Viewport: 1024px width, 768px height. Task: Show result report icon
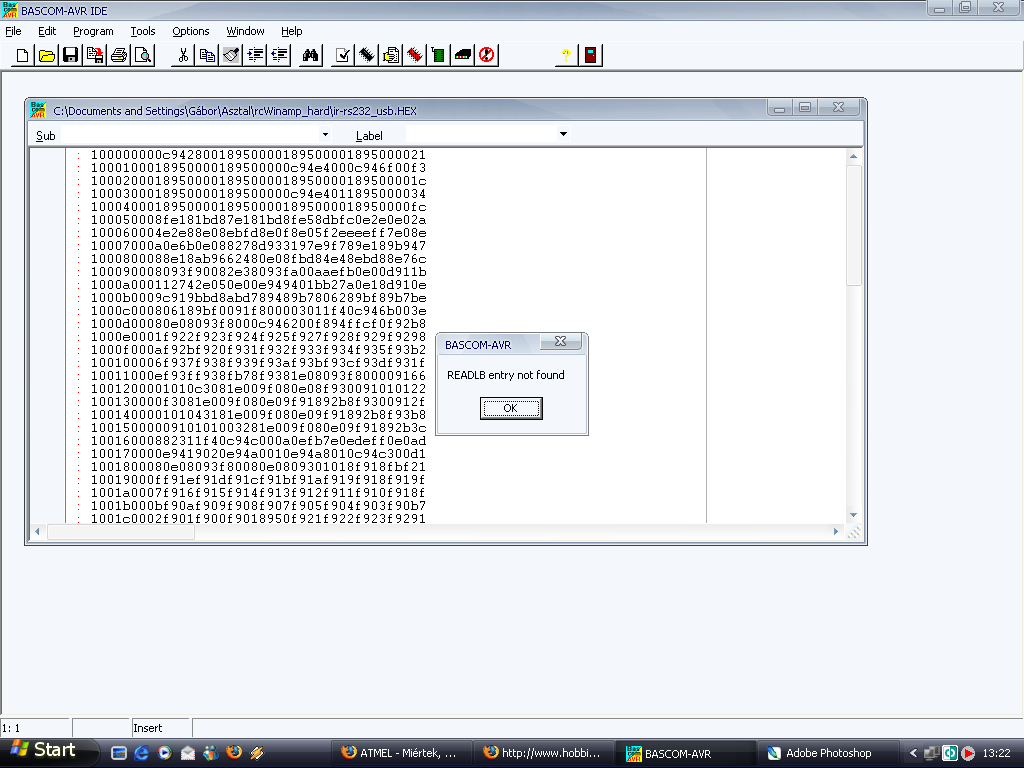point(391,56)
